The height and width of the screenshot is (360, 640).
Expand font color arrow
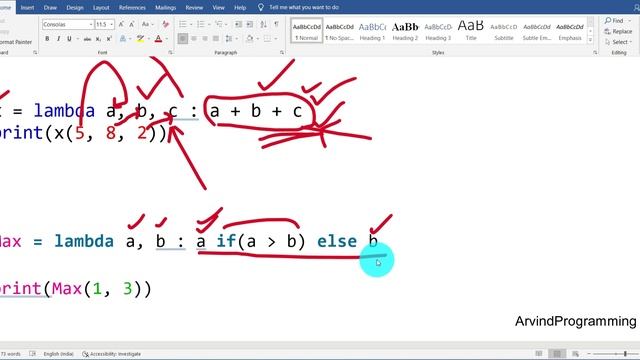click(167, 39)
